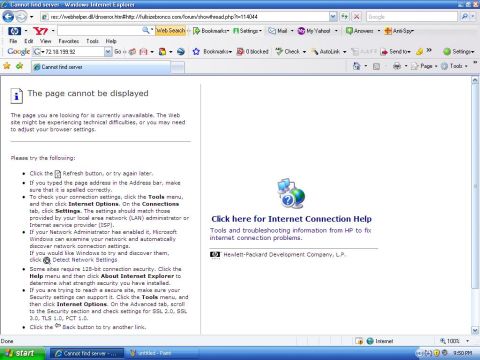Click the Yahoo Answers toolbar button

360,31
